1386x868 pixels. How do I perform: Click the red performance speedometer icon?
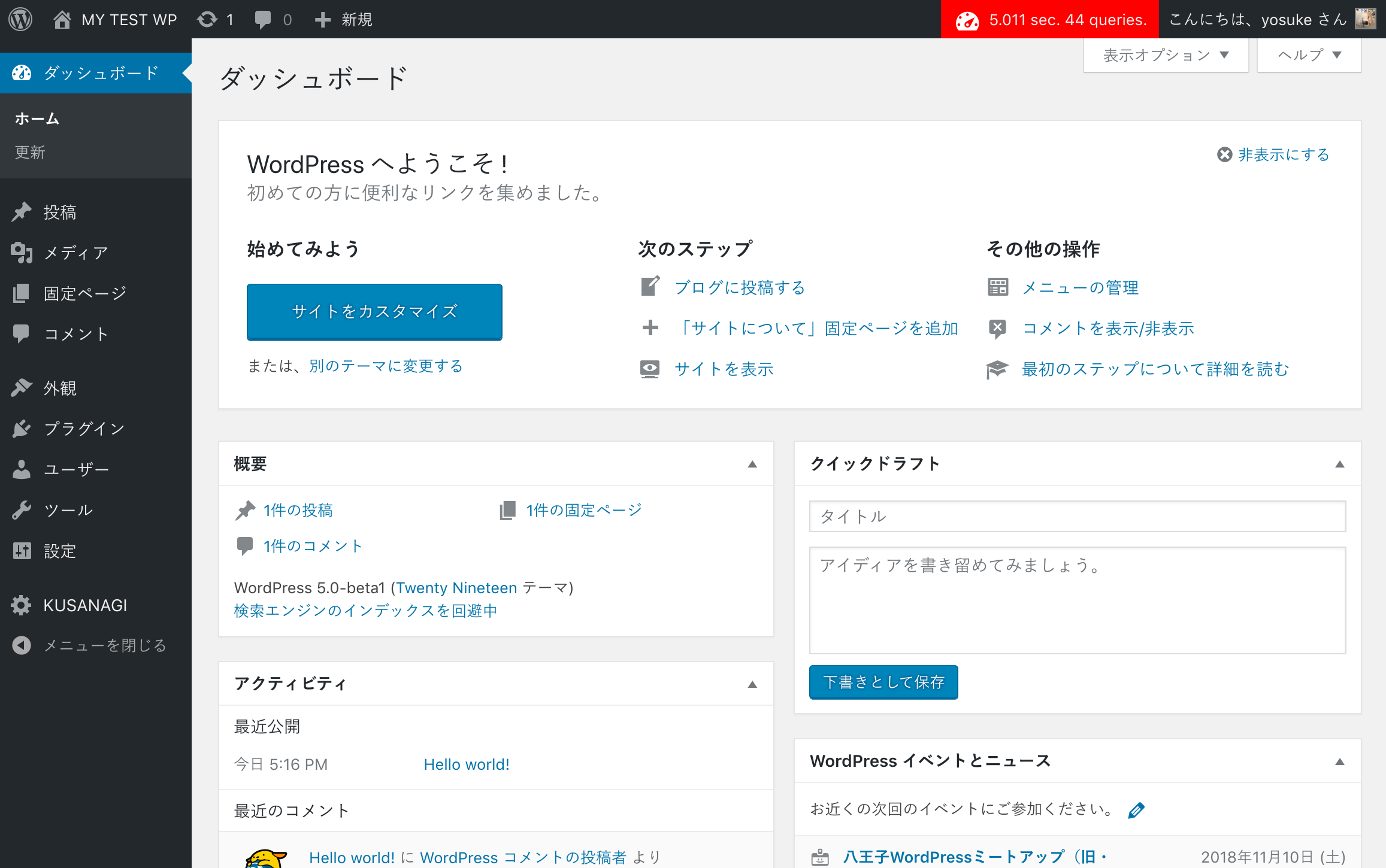point(967,20)
